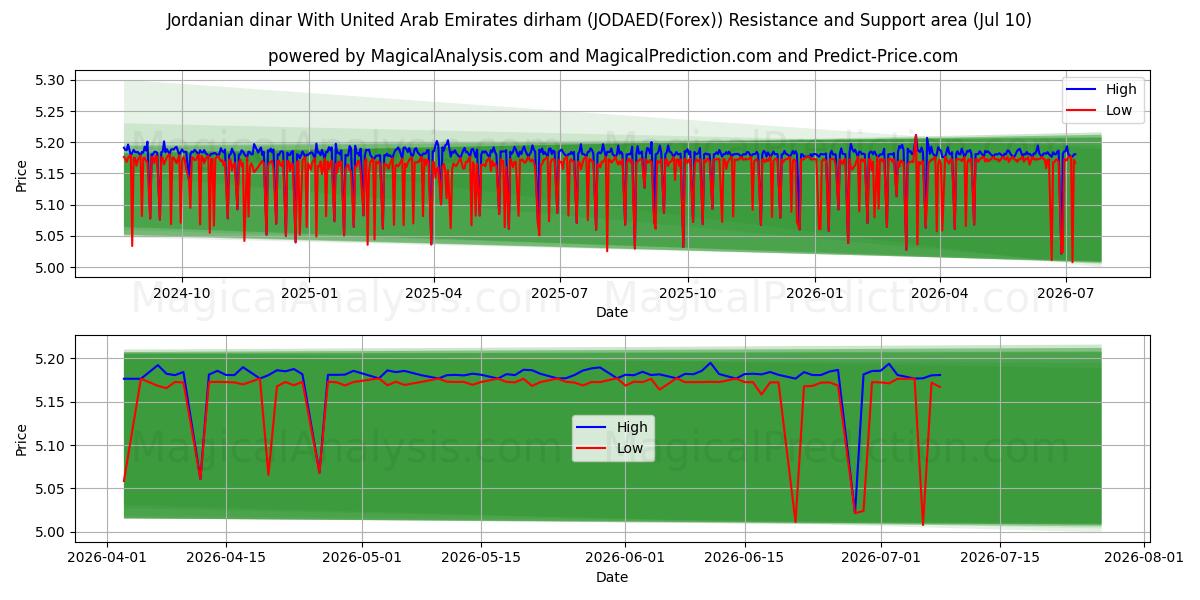Select the 2026-04-15 date tick label

[225, 556]
